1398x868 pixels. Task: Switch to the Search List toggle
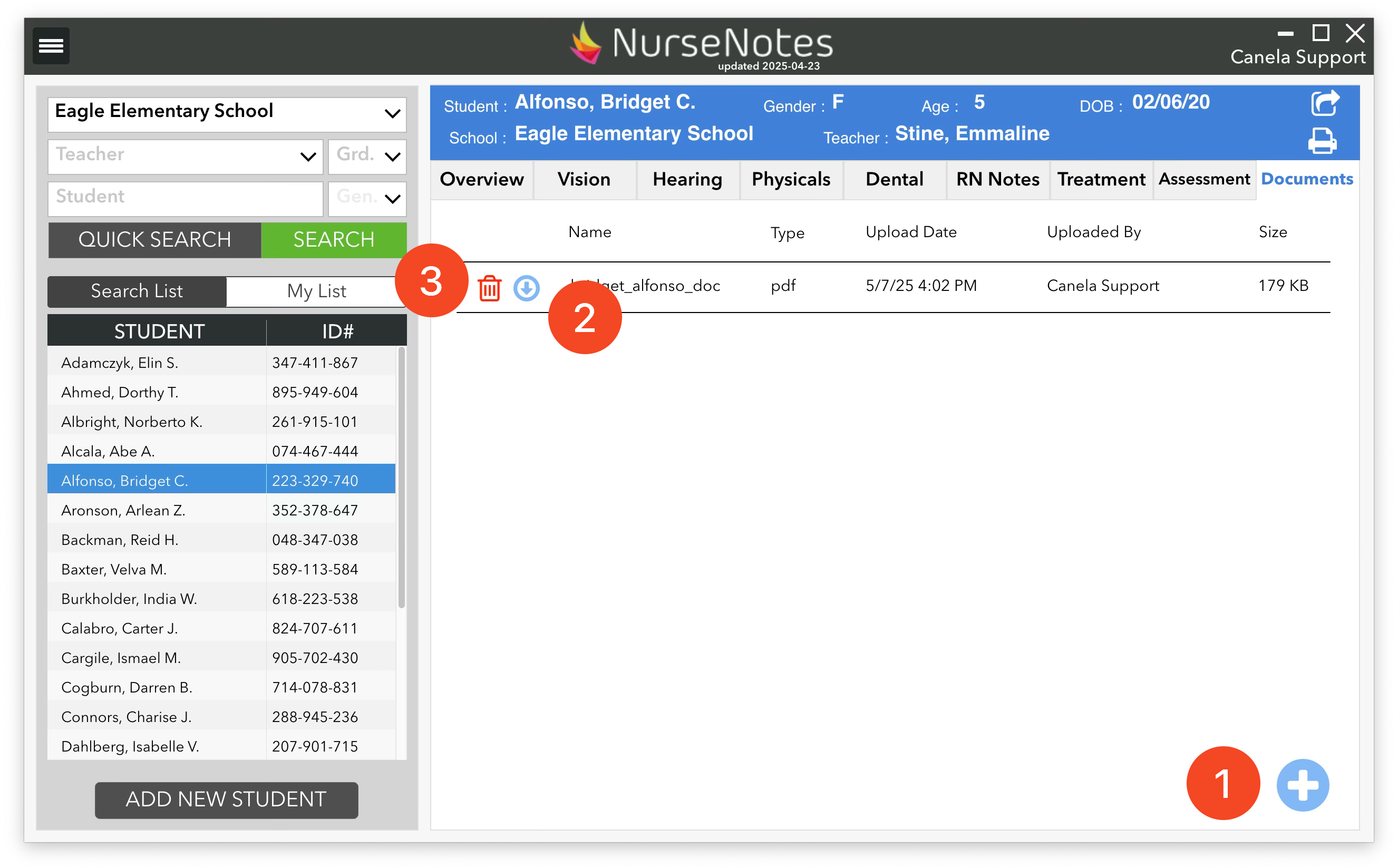pyautogui.click(x=137, y=291)
